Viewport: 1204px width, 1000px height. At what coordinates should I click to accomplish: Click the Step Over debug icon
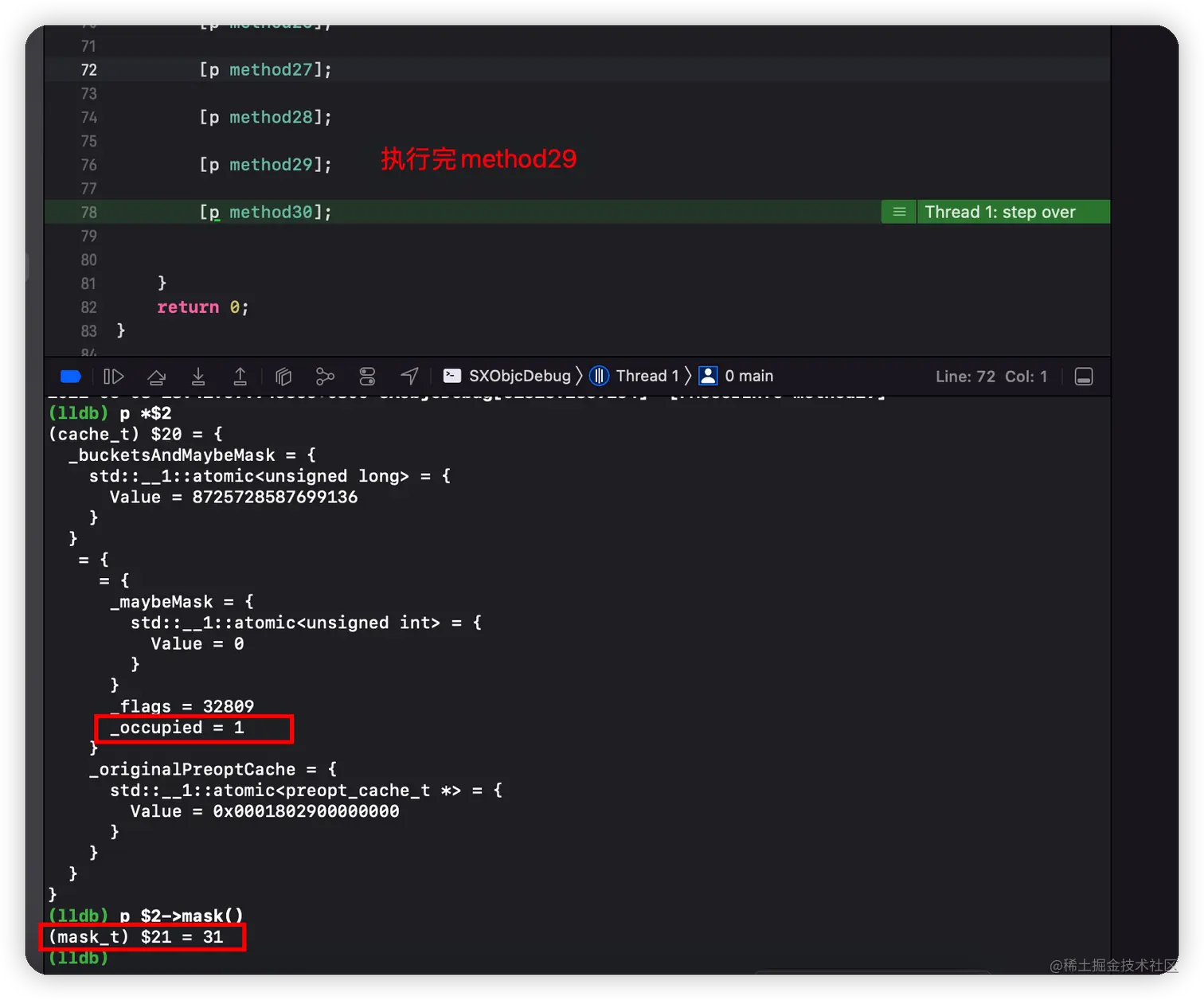pos(157,377)
